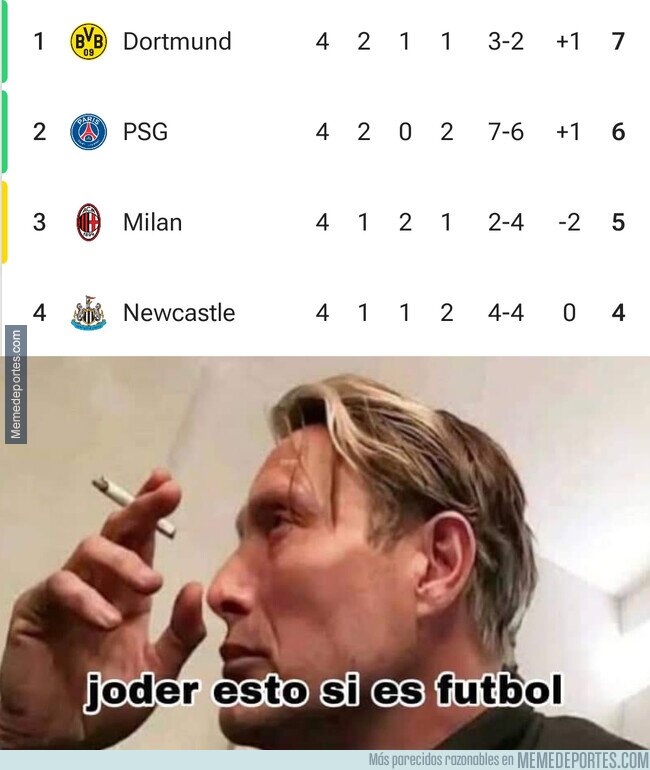The width and height of the screenshot is (650, 770).
Task: Click the Newcastle United crest icon
Action: [x=88, y=313]
